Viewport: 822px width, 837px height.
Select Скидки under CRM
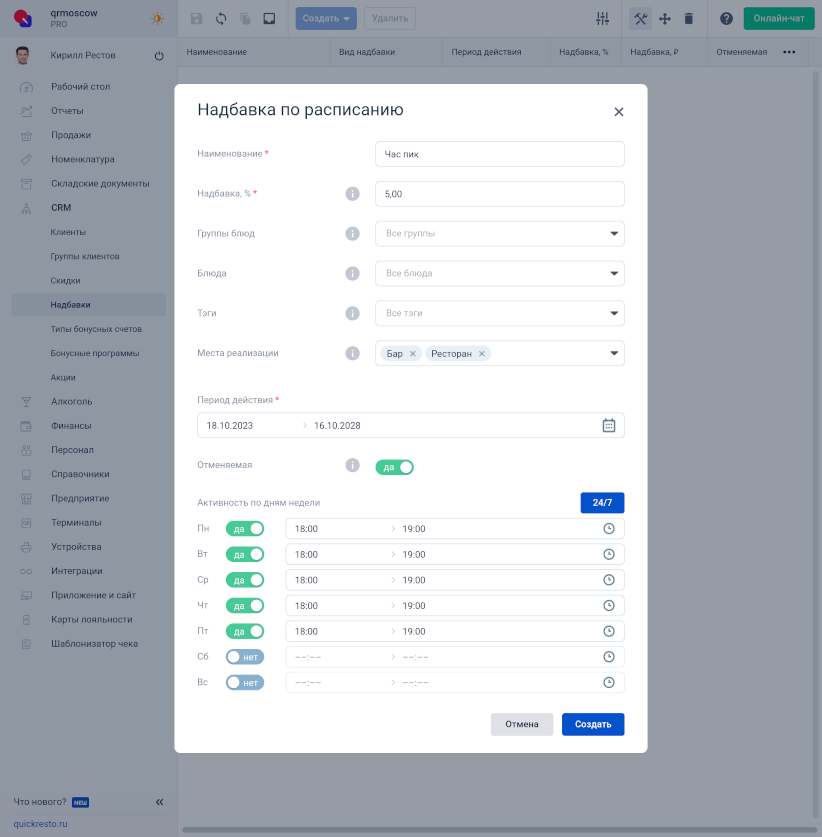tap(65, 281)
